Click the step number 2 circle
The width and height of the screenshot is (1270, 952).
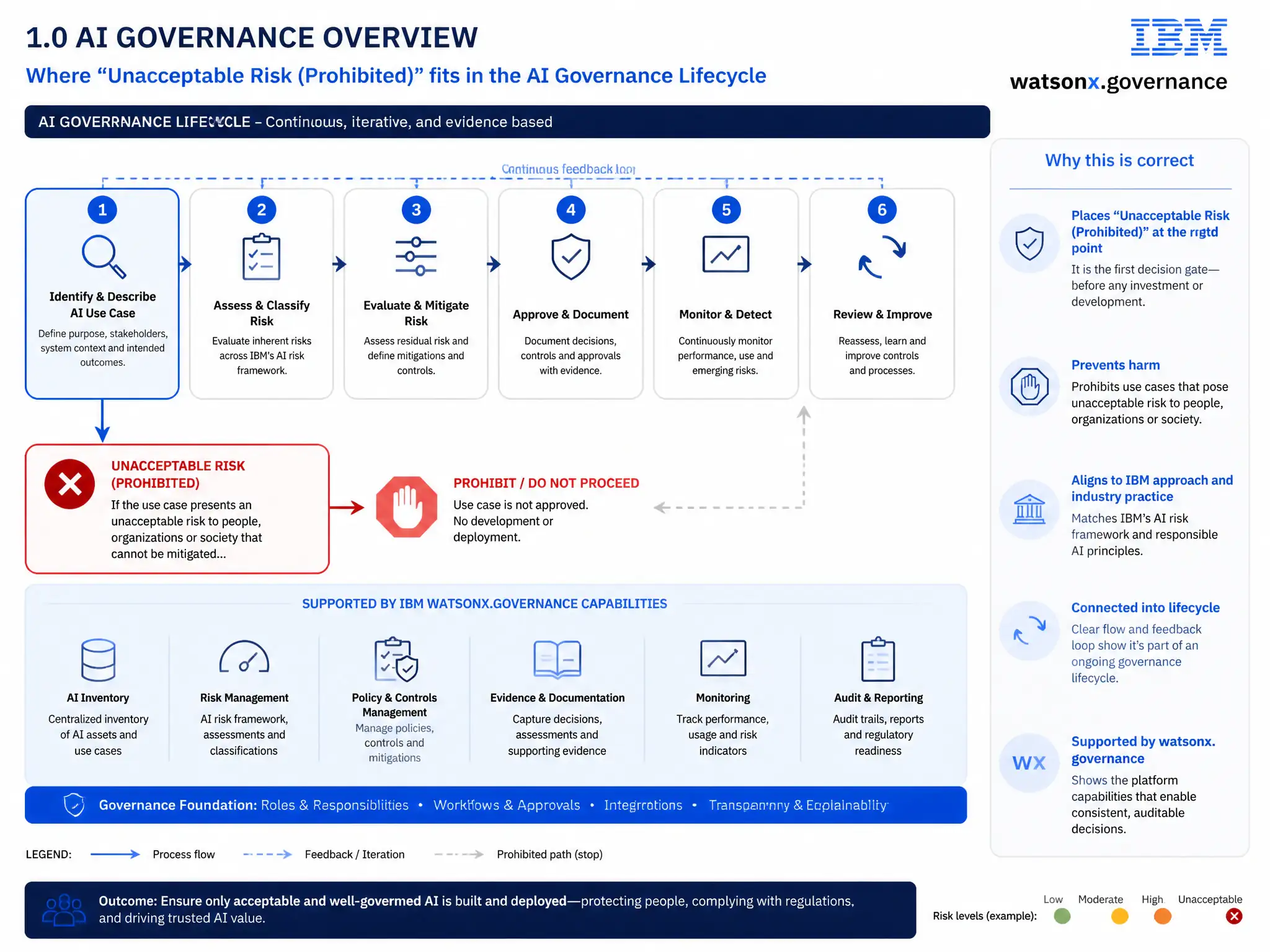point(261,209)
